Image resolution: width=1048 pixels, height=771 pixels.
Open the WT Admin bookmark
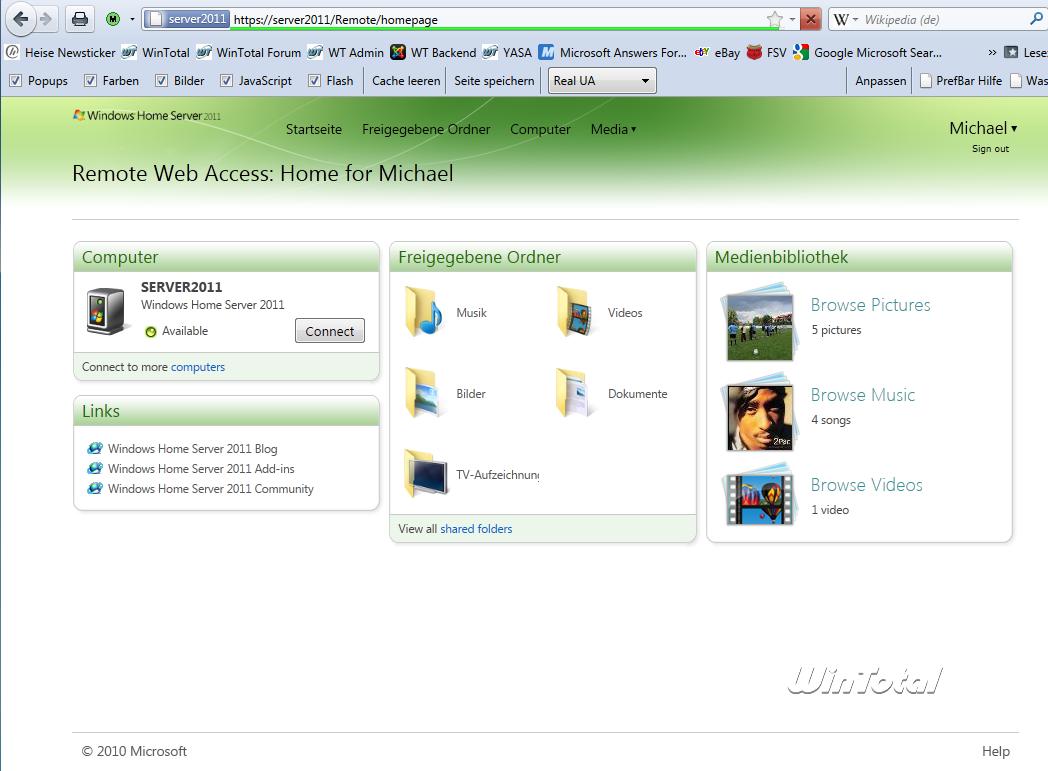[346, 52]
